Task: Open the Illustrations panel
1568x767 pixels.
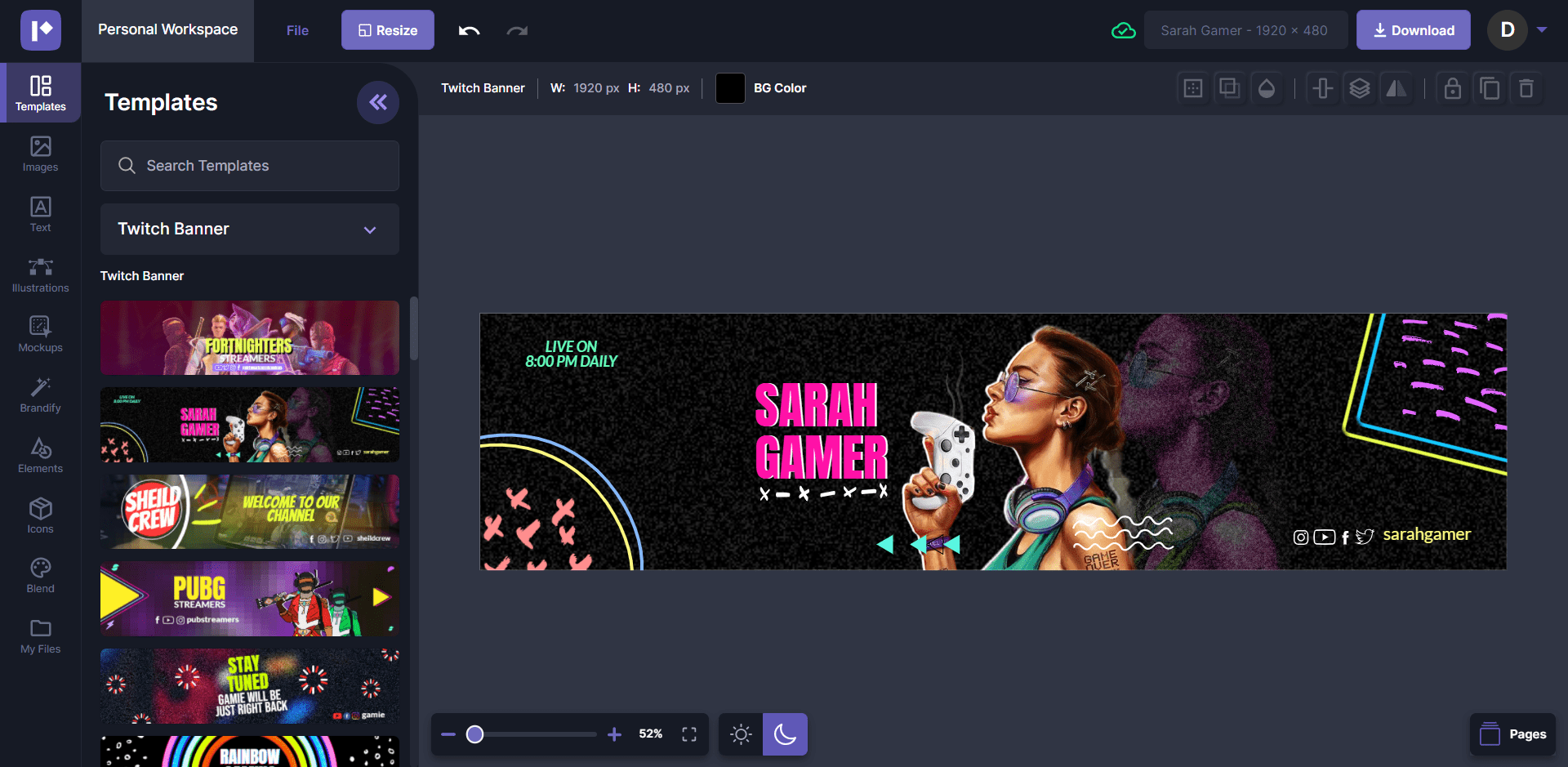Action: (x=40, y=274)
